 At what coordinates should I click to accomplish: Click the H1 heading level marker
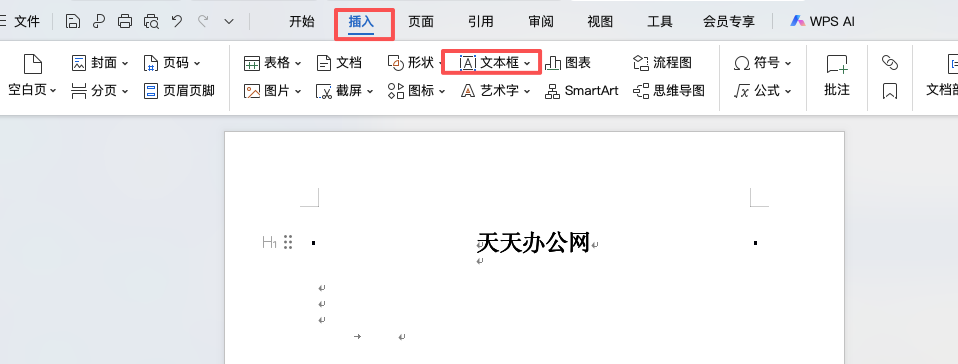coord(269,242)
